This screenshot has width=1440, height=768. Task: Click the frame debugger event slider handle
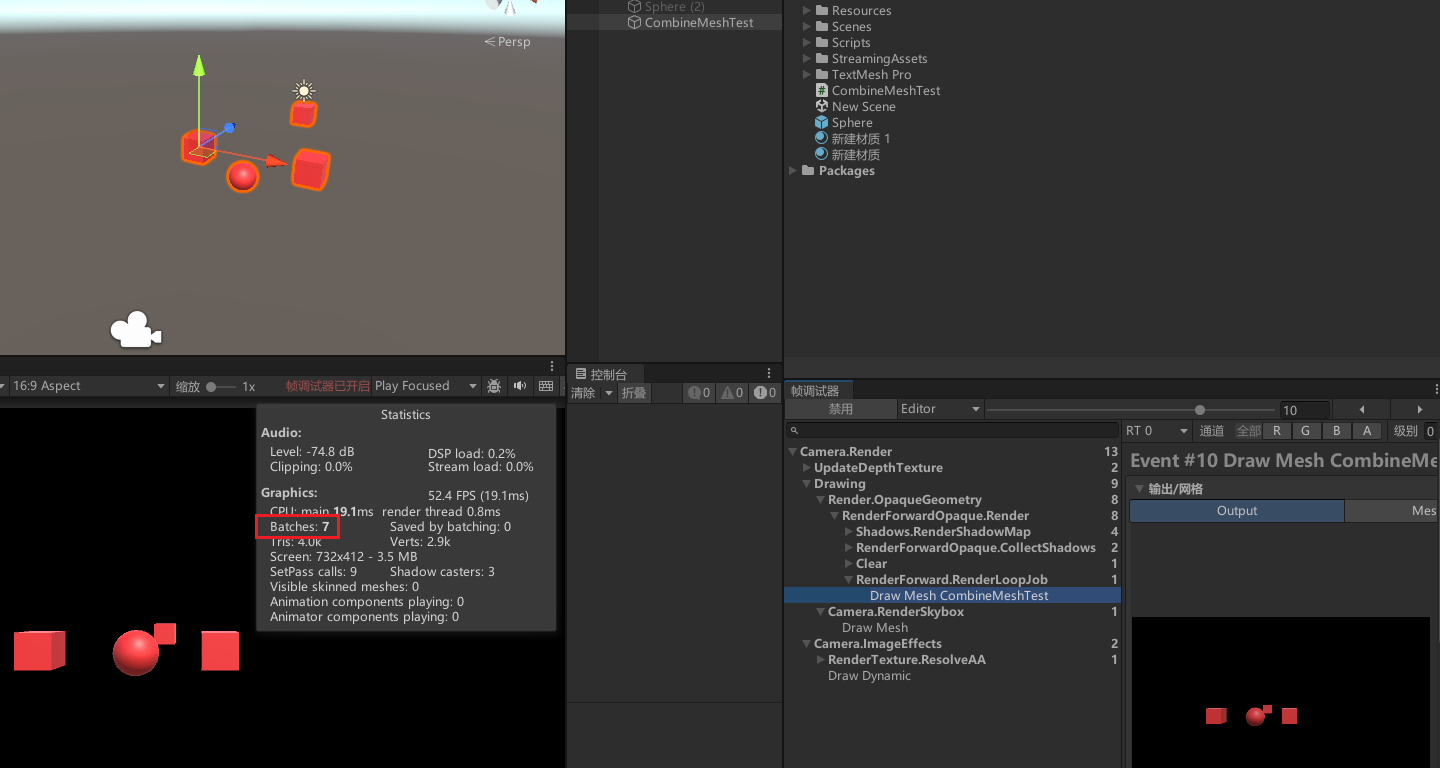(x=1200, y=410)
